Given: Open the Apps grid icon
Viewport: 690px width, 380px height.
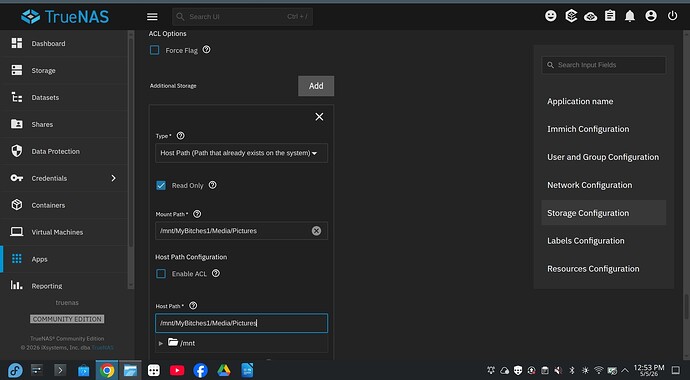Looking at the screenshot, I should (x=17, y=259).
